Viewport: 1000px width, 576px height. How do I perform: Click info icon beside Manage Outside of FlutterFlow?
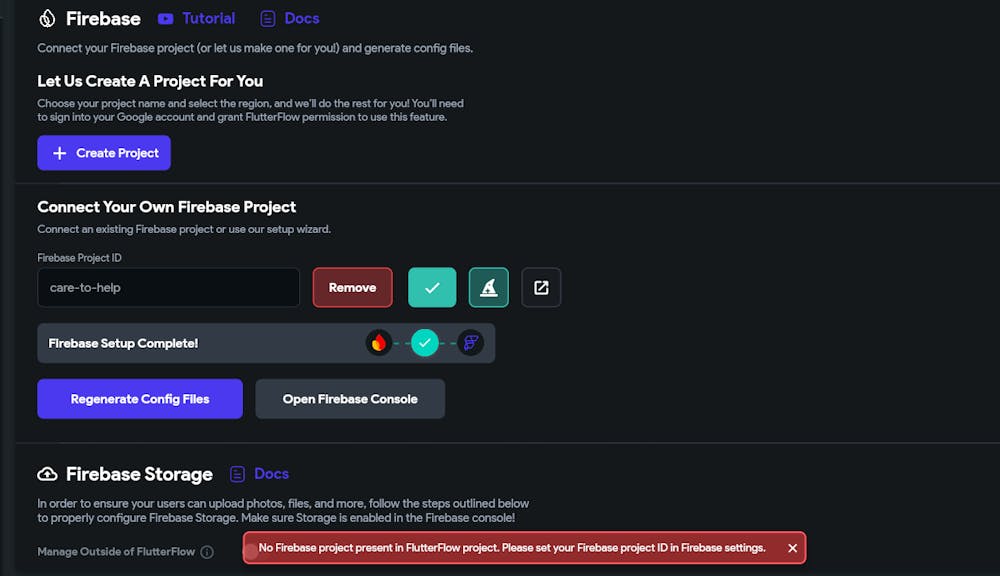[x=207, y=552]
